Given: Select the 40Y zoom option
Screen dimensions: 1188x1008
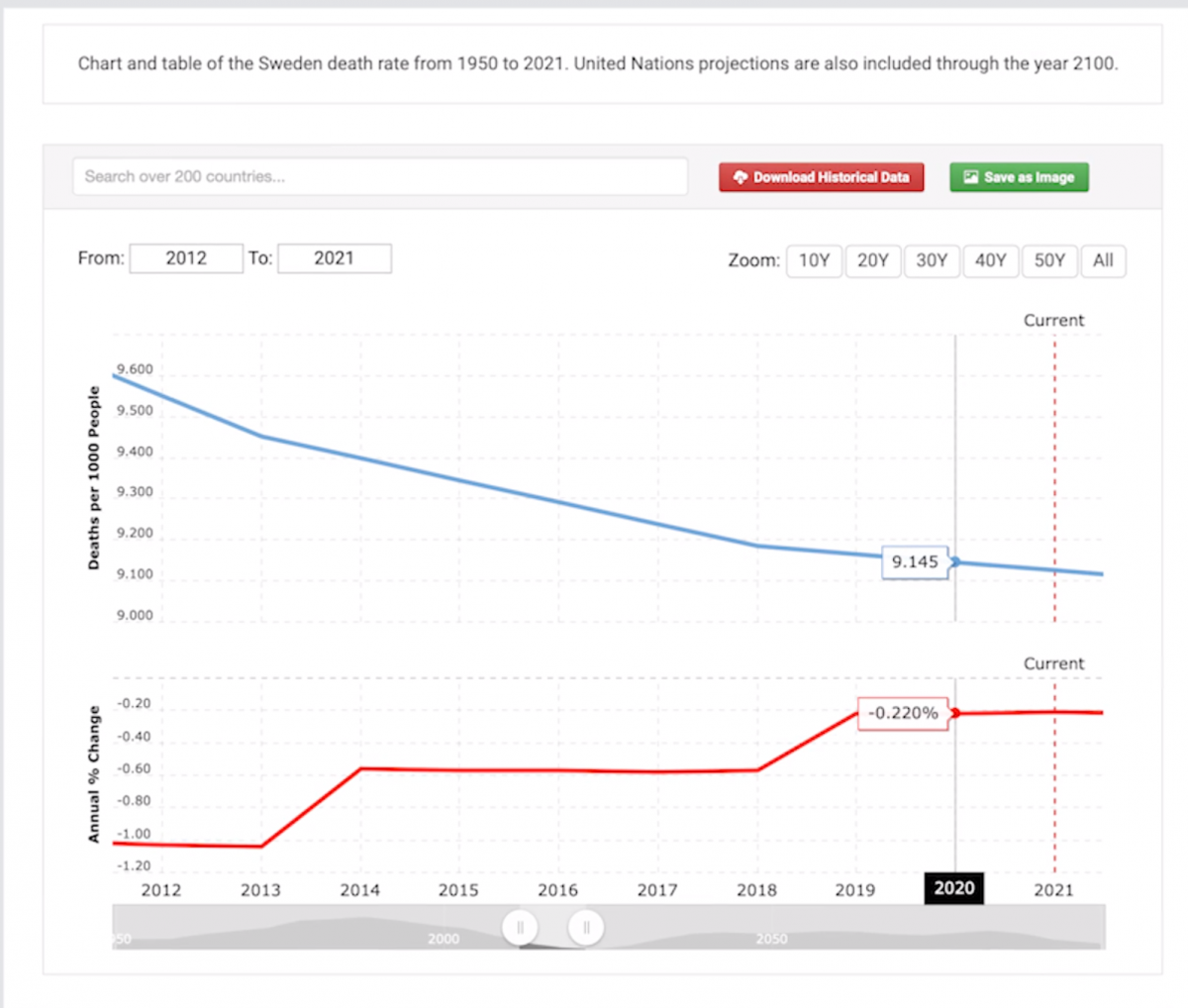Looking at the screenshot, I should tap(990, 260).
